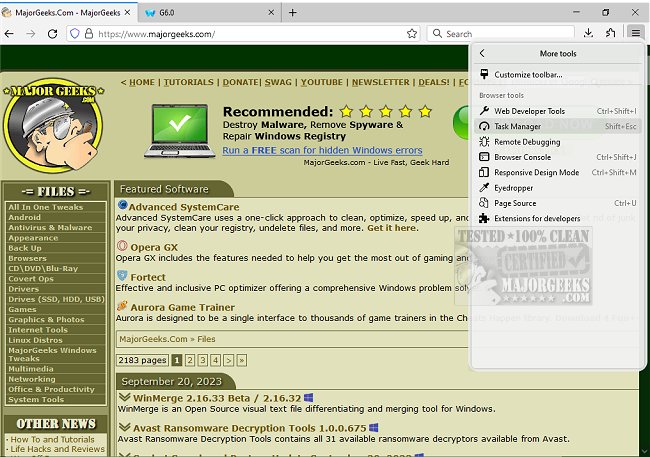Click the Responsive Design Mode icon
650x457 pixels.
(x=484, y=172)
